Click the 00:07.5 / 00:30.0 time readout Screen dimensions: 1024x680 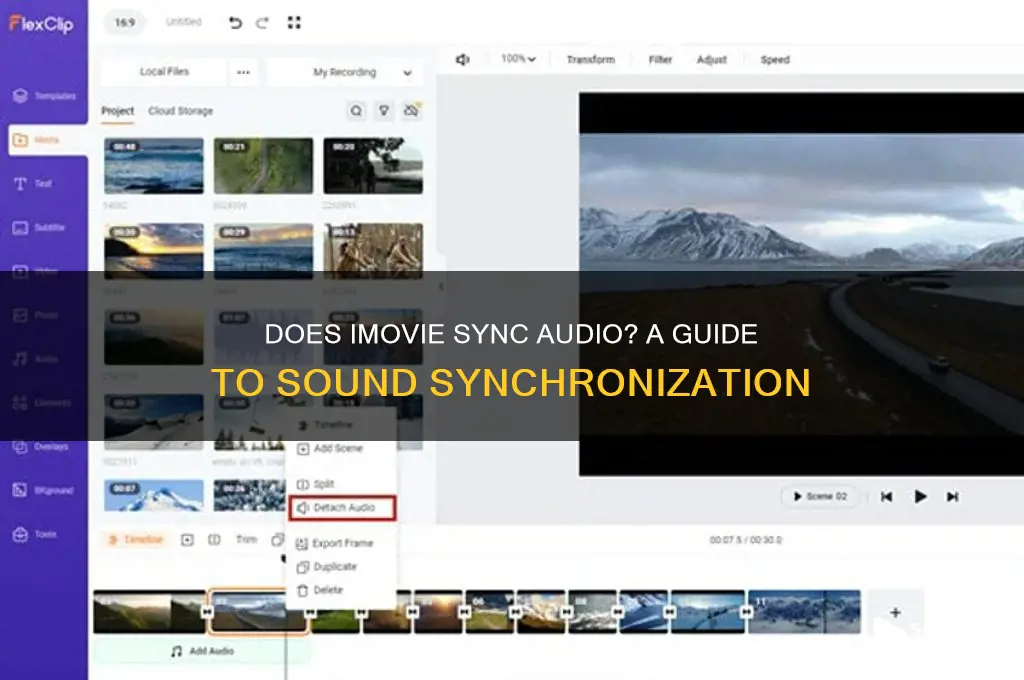(746, 540)
